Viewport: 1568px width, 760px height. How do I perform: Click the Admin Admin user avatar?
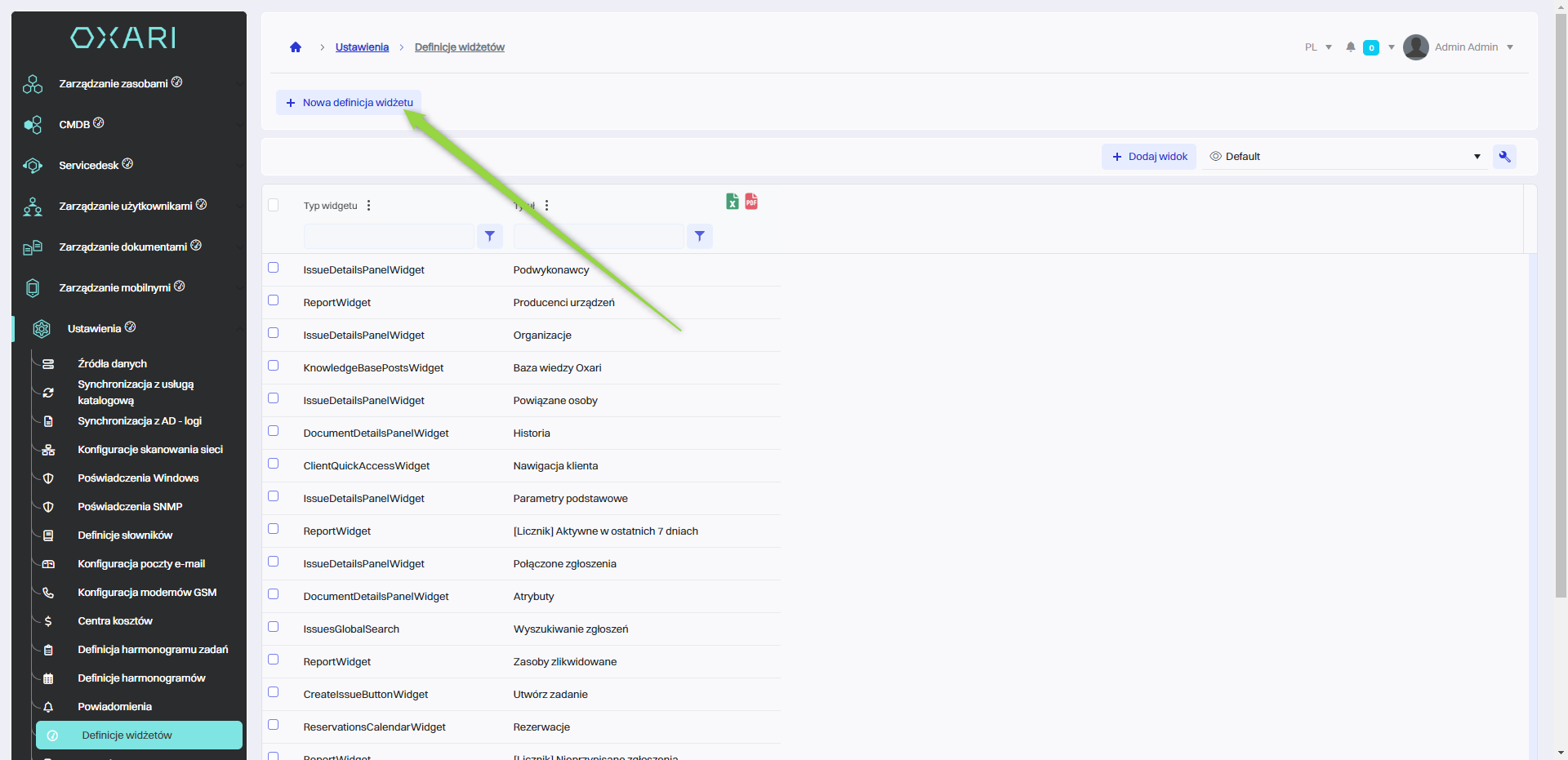[x=1415, y=47]
